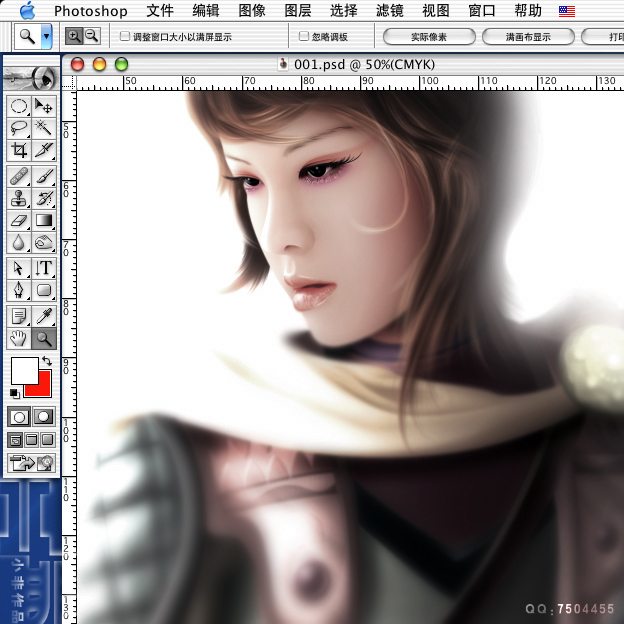Screen dimensions: 624x624
Task: Reset default foreground and background colors
Action: [x=15, y=393]
